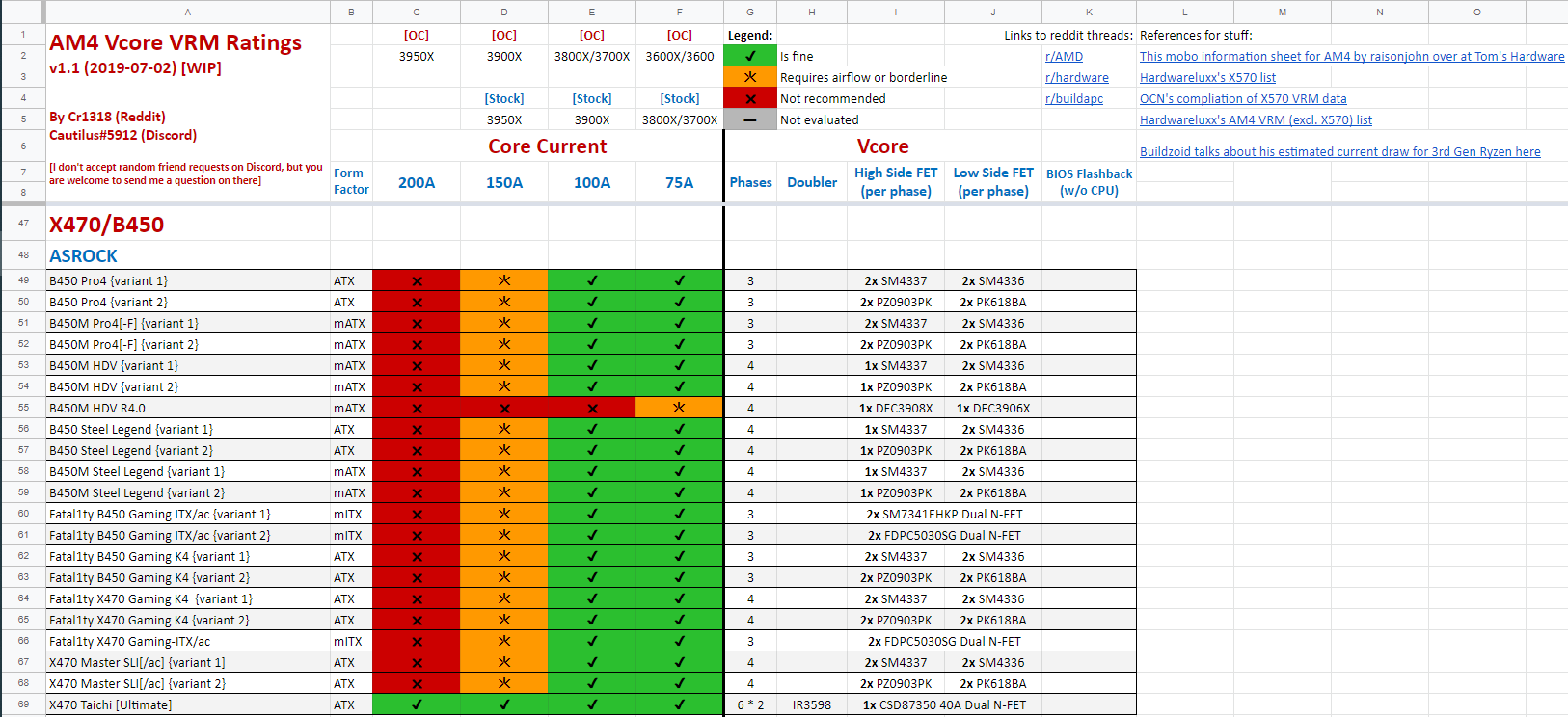Select row 55 header

coord(23,408)
